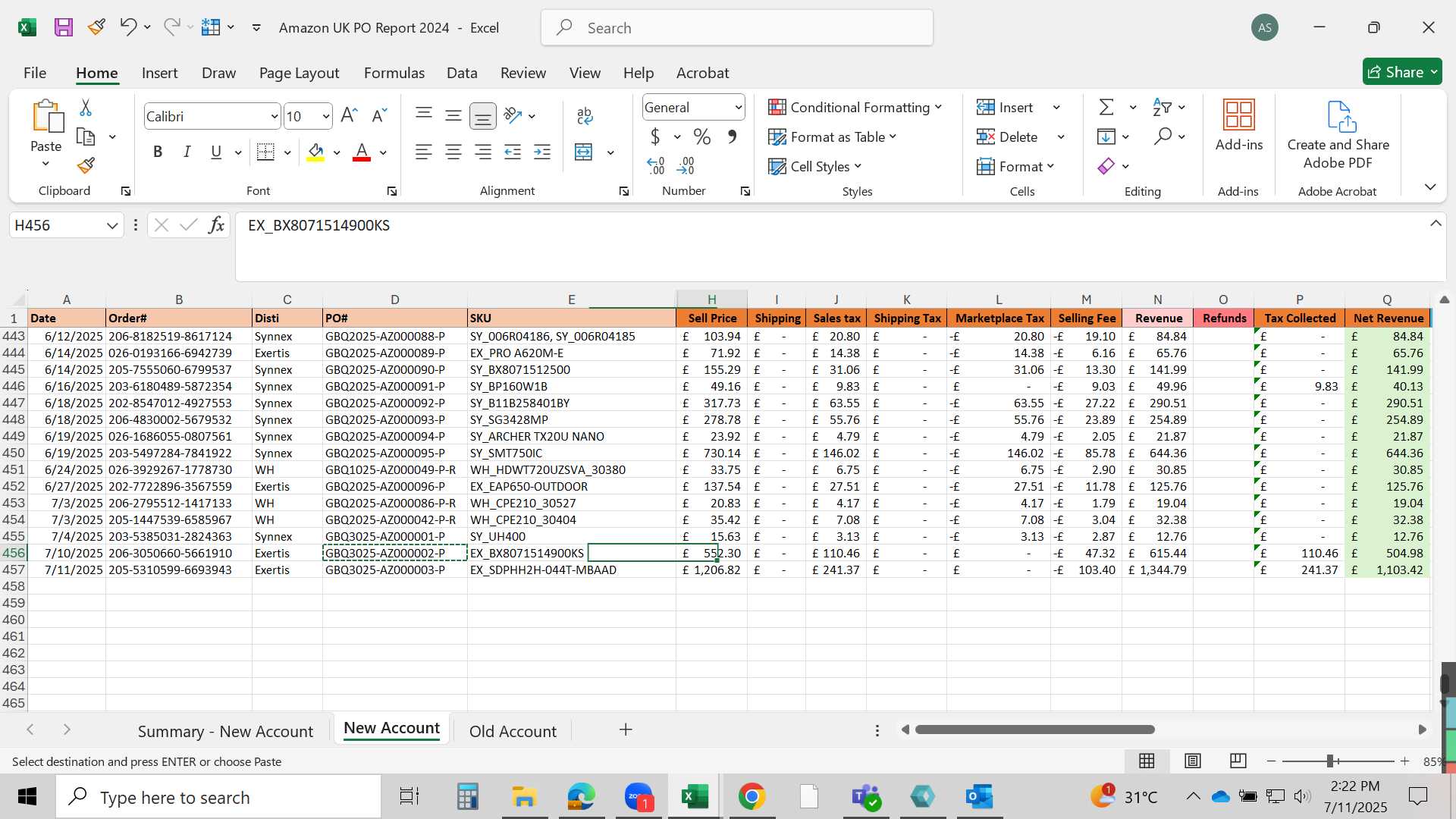Click the Comma Style icon
The height and width of the screenshot is (819, 1456).
(732, 137)
